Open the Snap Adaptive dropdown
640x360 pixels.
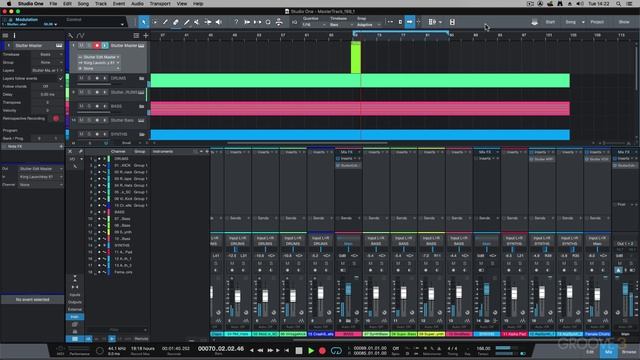click(x=368, y=25)
